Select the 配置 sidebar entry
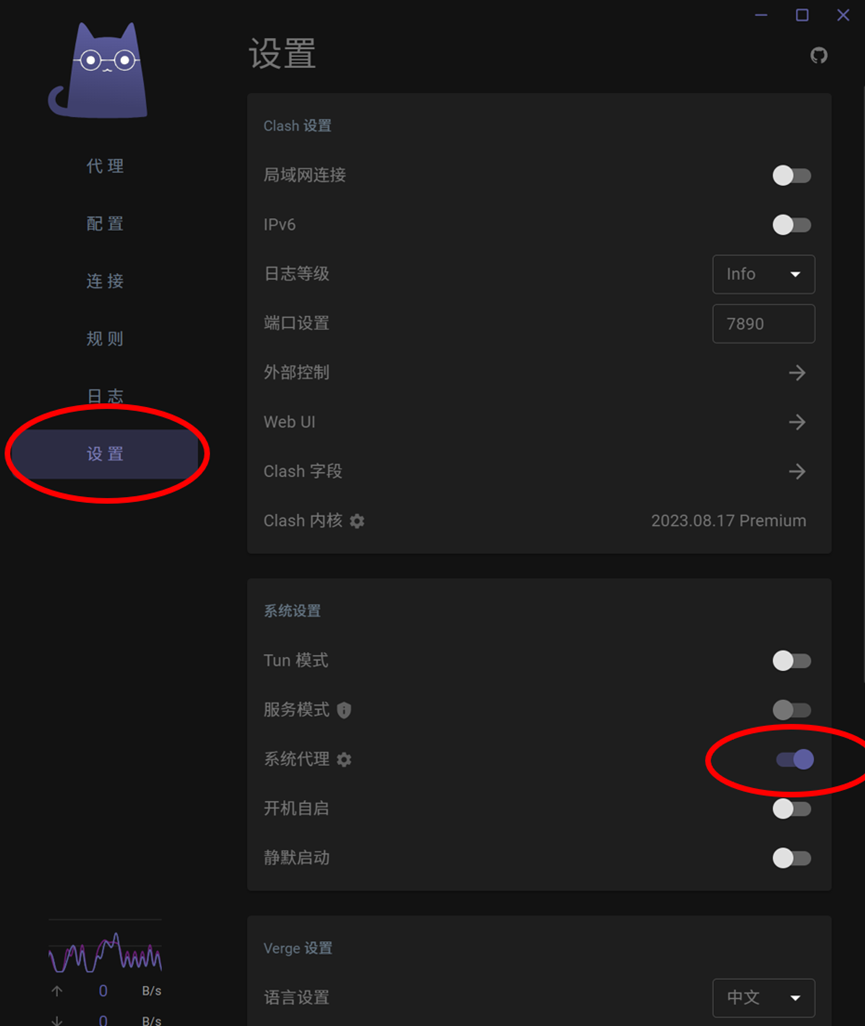This screenshot has width=865, height=1026. click(x=105, y=224)
